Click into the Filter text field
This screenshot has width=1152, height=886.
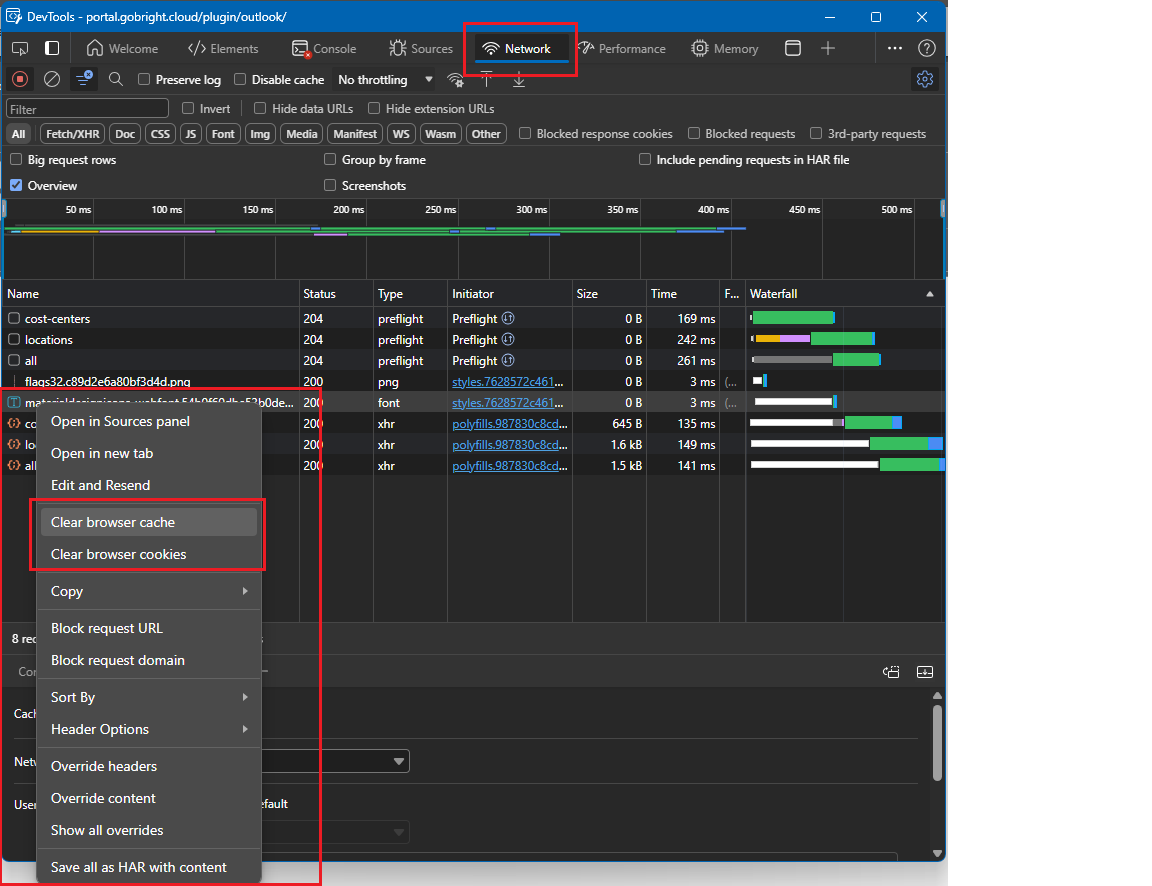click(87, 109)
